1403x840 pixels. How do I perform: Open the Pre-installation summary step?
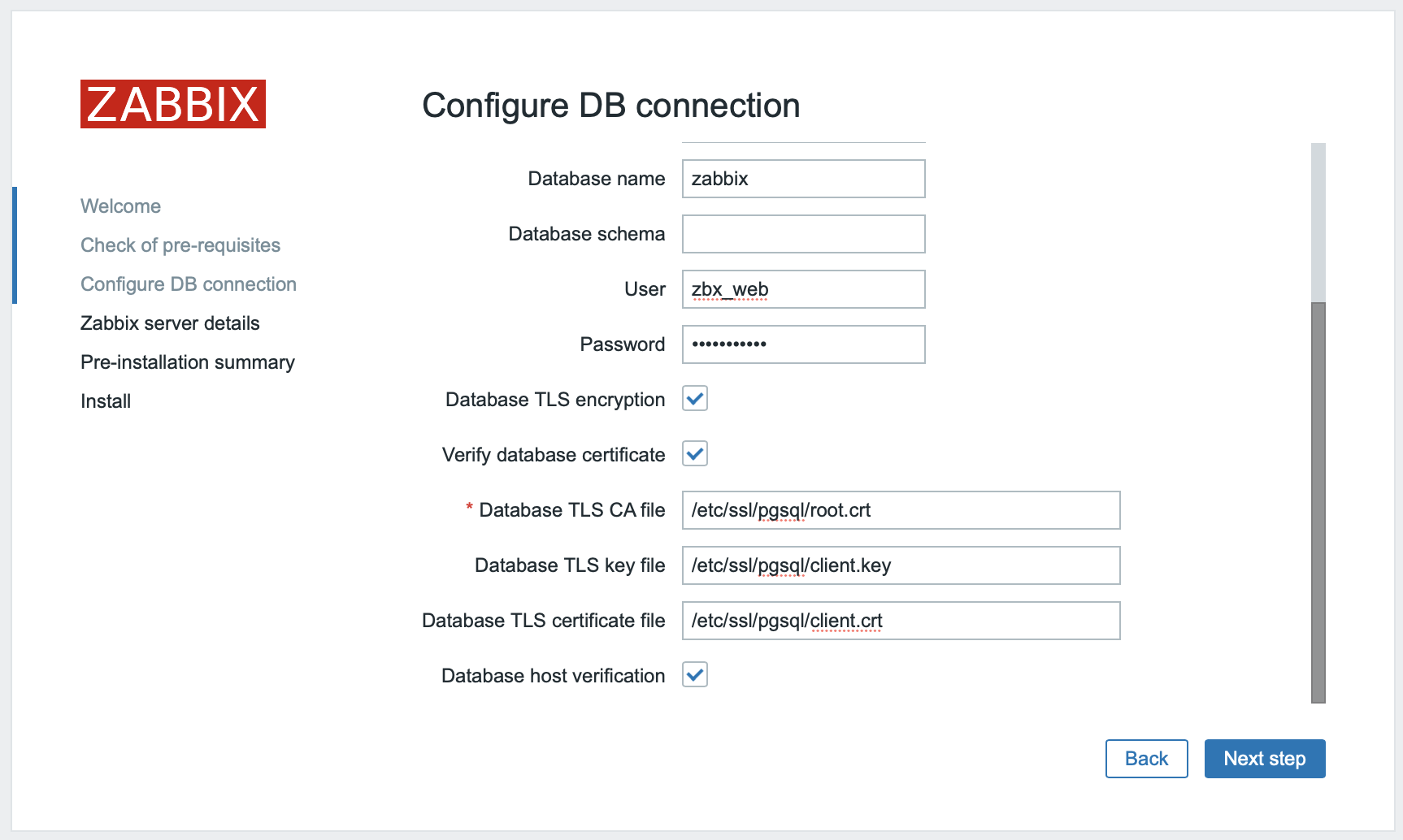click(187, 362)
